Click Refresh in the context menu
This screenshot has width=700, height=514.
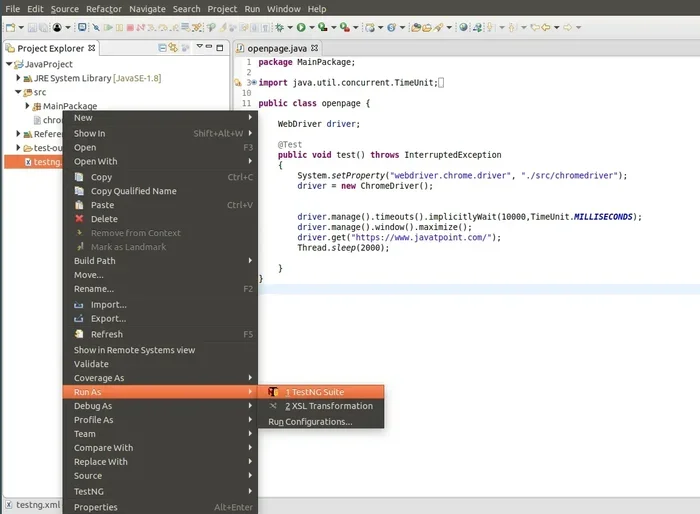pyautogui.click(x=160, y=334)
